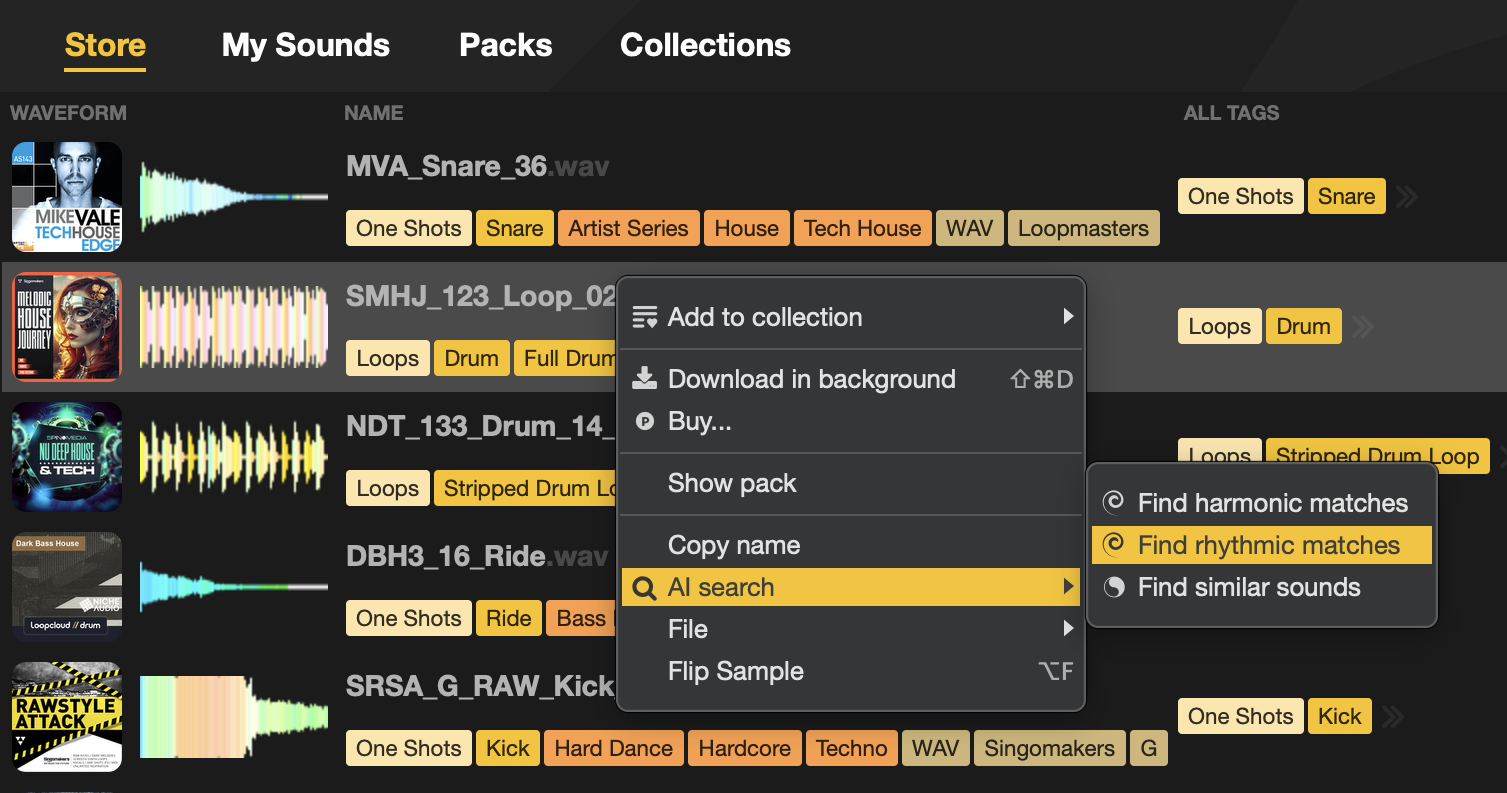Click the DBH3_16_Ride waveform preview
Image resolution: width=1507 pixels, height=793 pixels.
[233, 587]
